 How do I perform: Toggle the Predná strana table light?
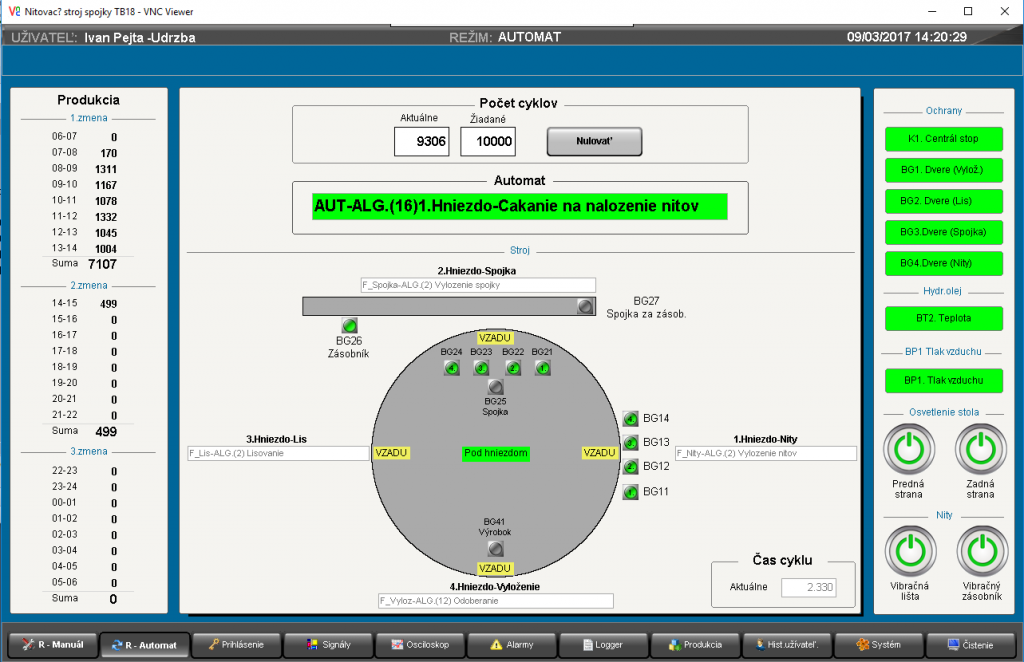[x=908, y=449]
